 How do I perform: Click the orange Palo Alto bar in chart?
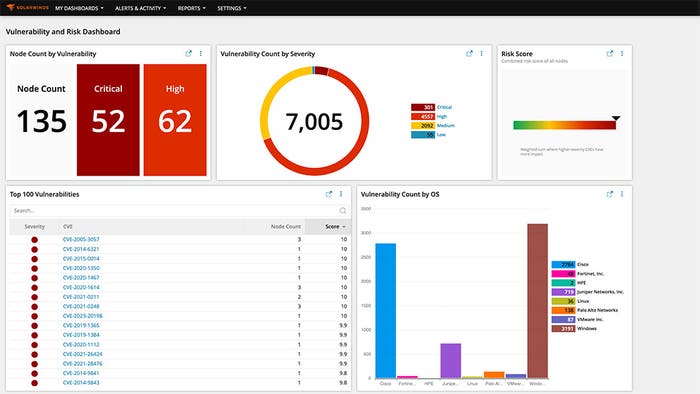tap(494, 375)
